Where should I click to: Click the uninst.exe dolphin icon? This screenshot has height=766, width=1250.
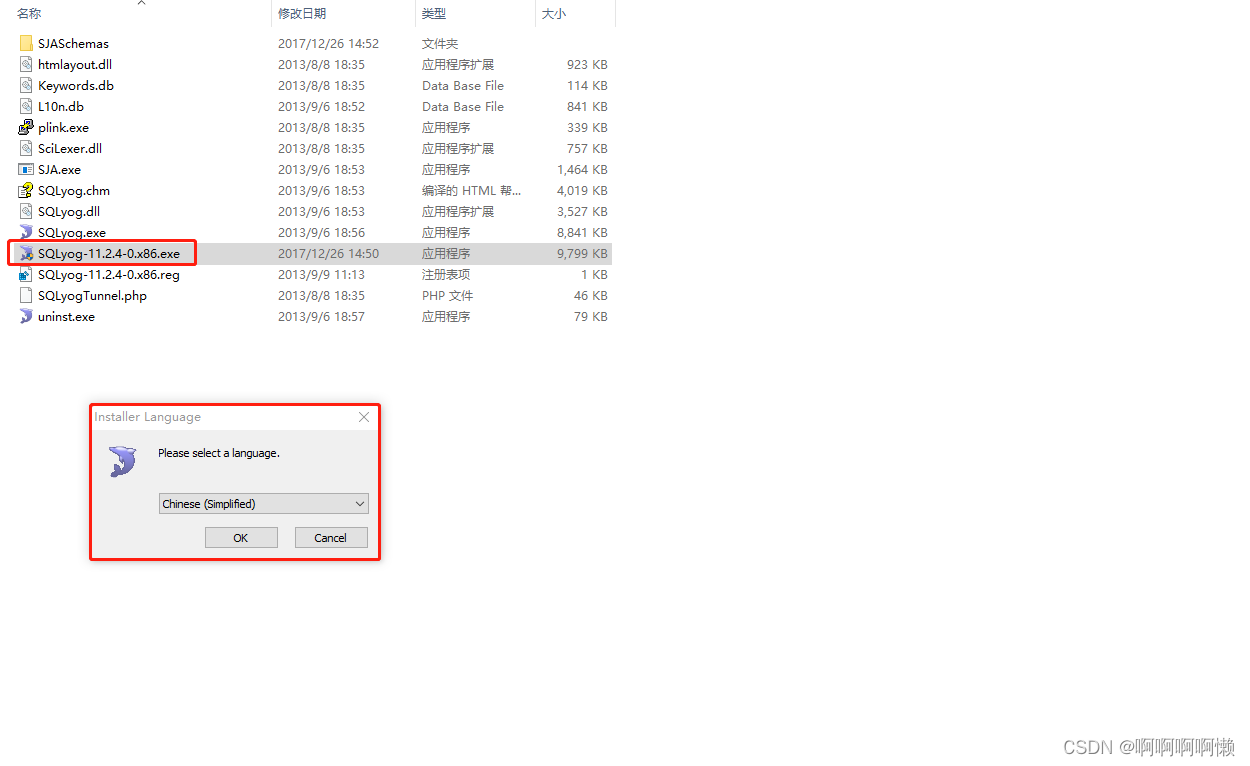(x=26, y=316)
